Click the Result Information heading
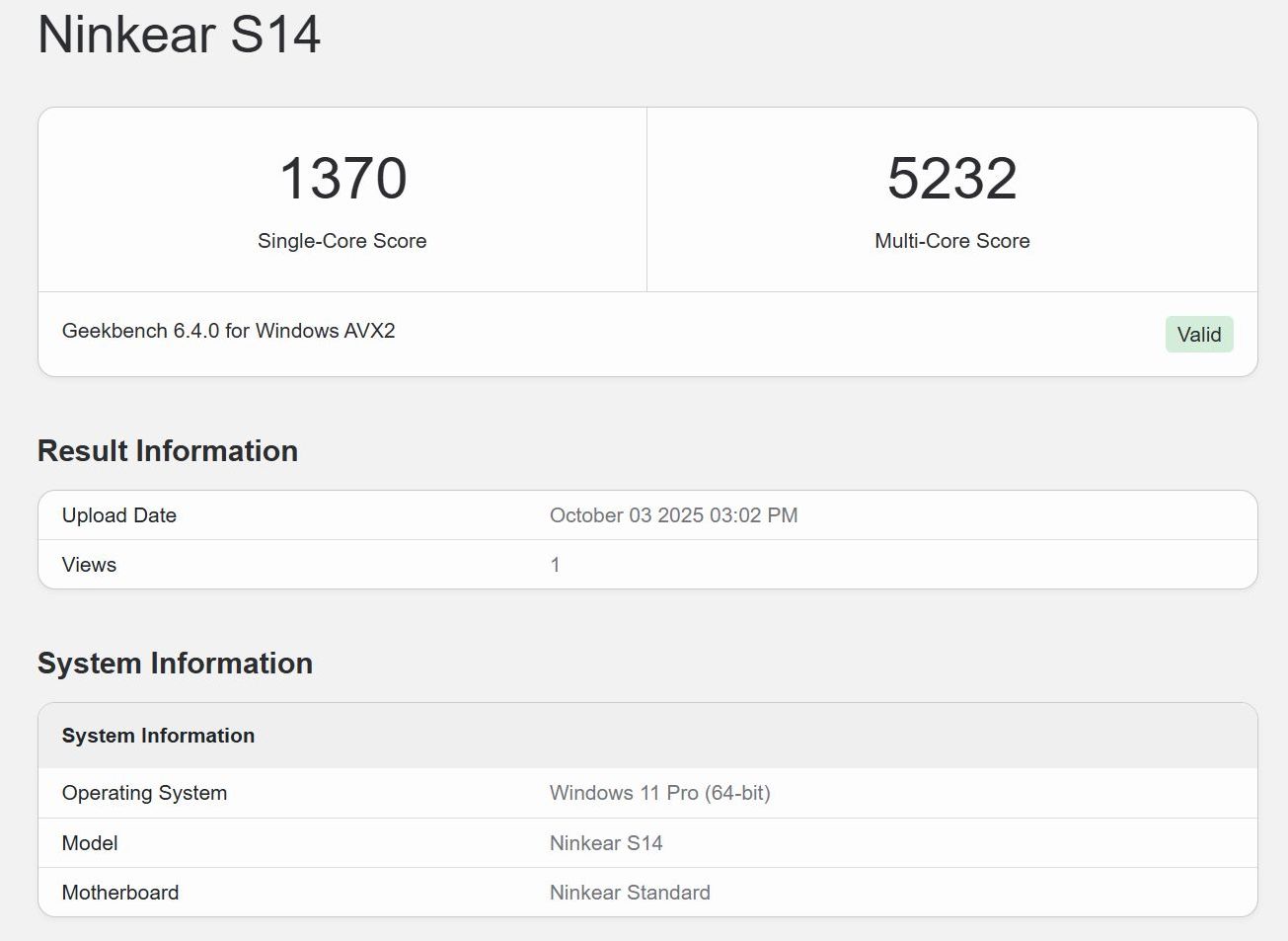Screen dimensions: 1288x941 [x=168, y=451]
